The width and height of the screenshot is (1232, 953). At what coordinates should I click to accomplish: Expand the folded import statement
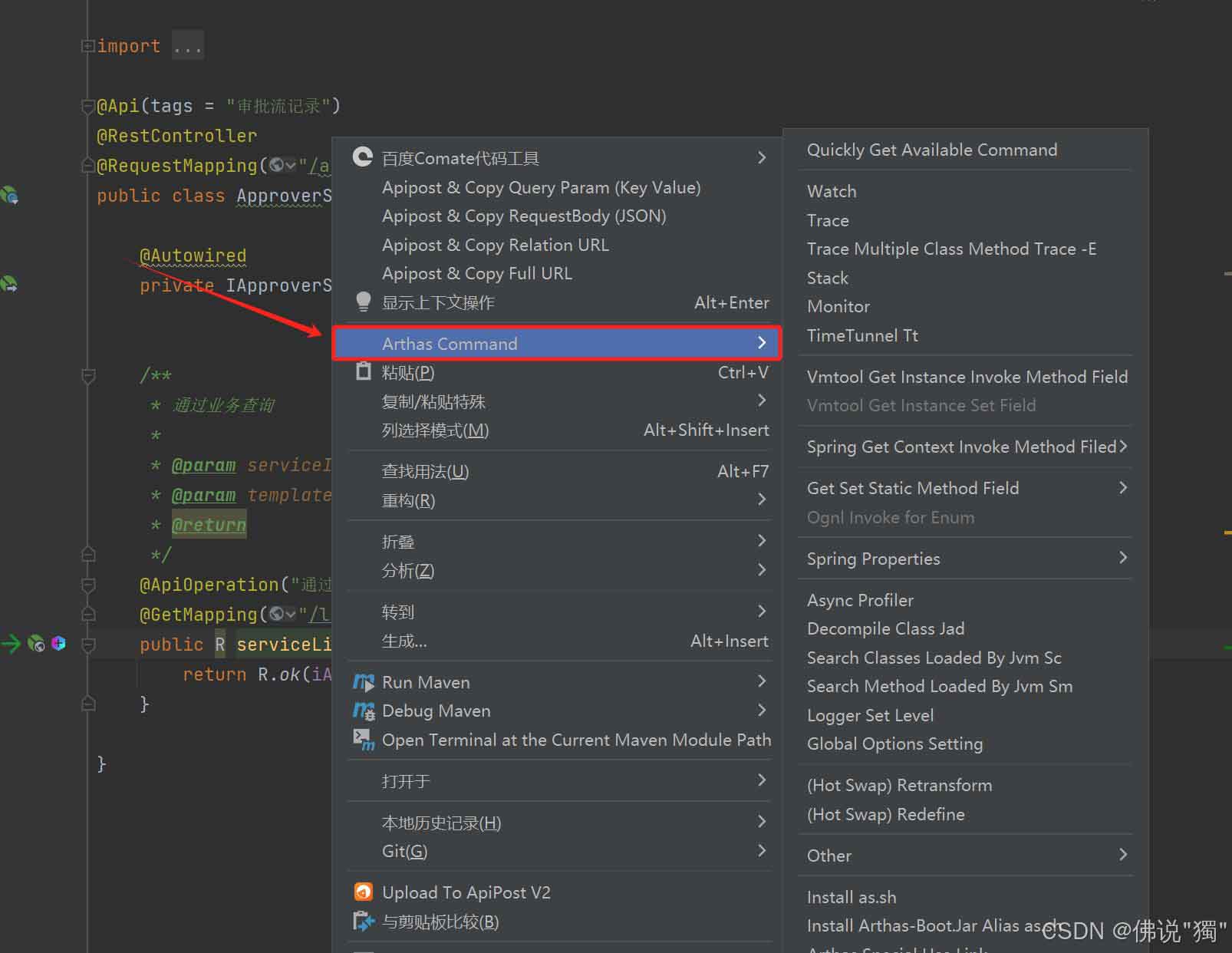coord(87,46)
